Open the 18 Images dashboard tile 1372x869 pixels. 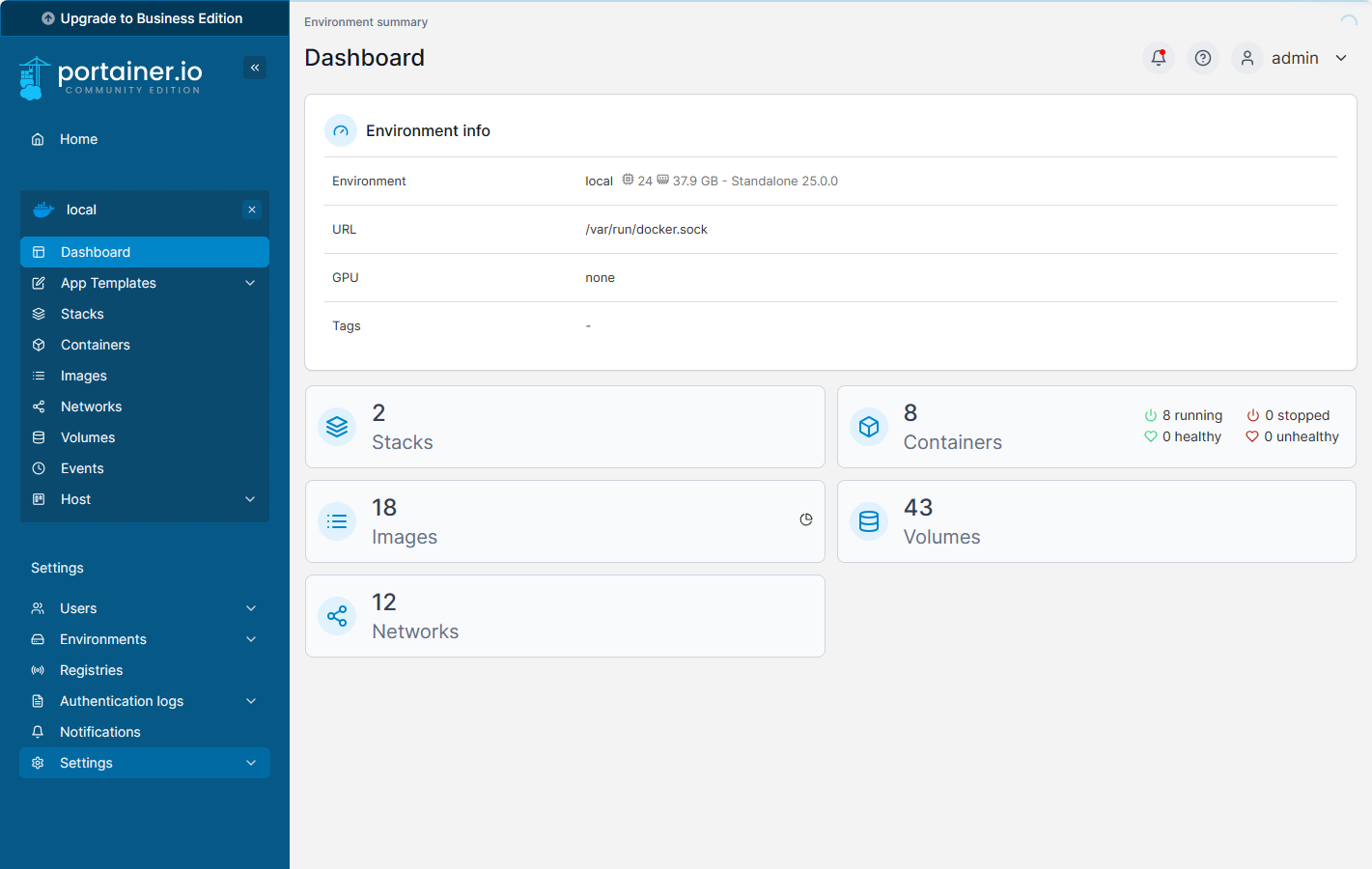pyautogui.click(x=565, y=521)
